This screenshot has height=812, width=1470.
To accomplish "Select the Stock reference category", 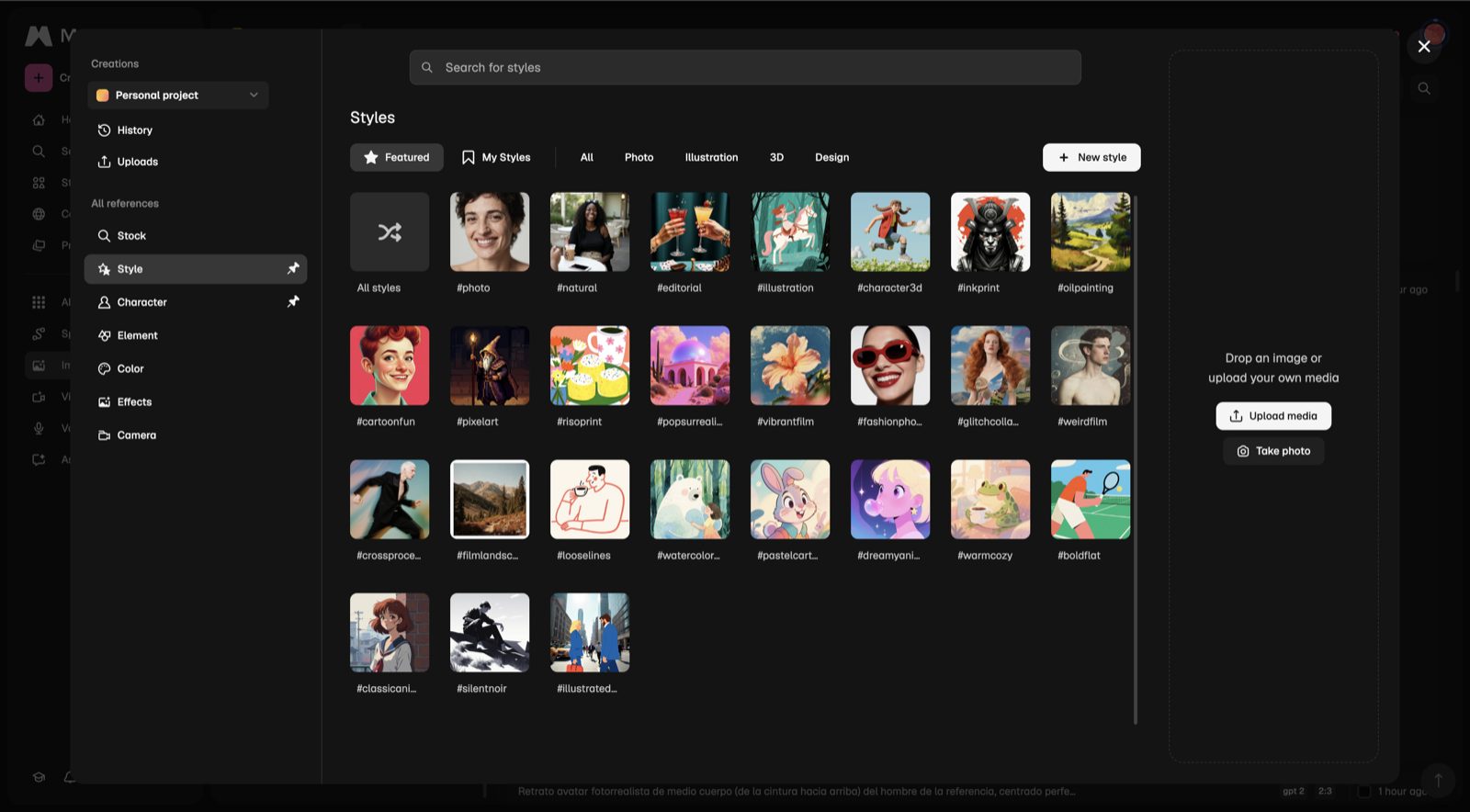I will (196, 236).
